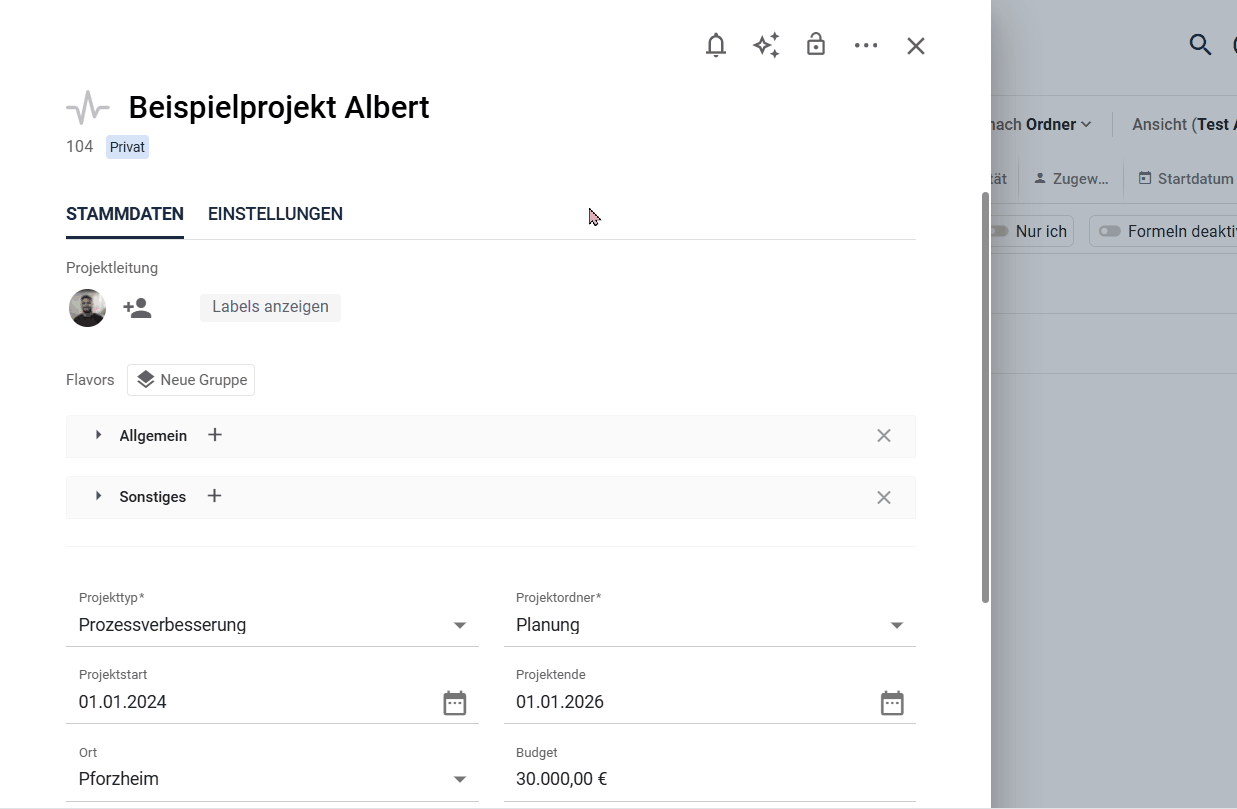Open the Projekttyp dropdown
Viewport: 1237px width, 809px height.
pos(460,626)
